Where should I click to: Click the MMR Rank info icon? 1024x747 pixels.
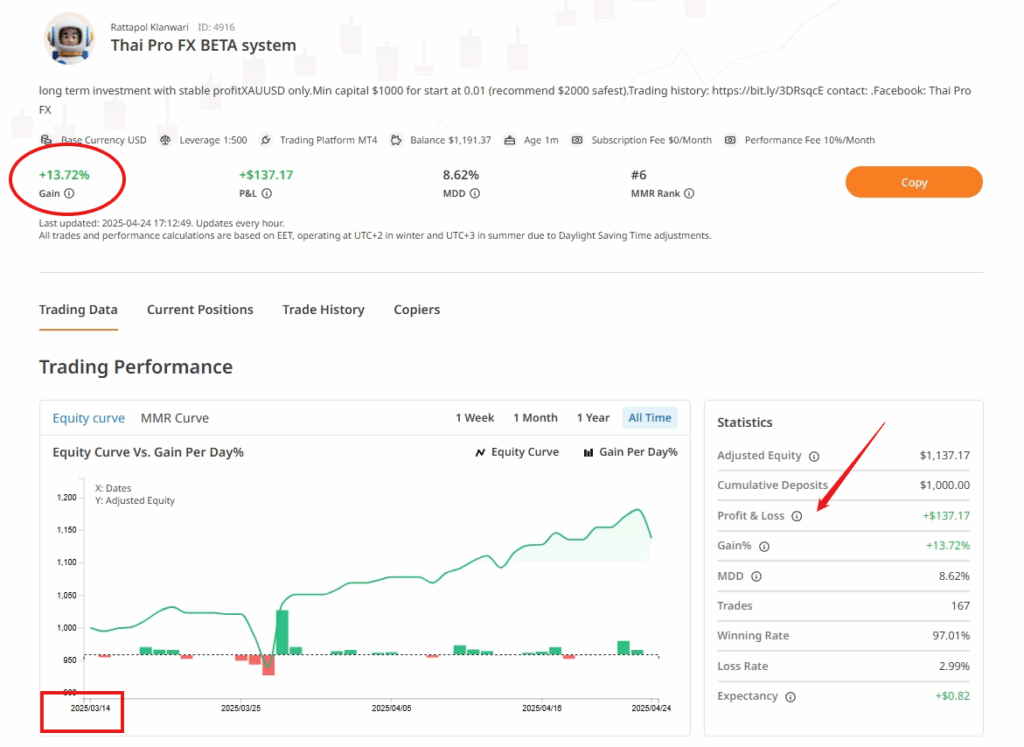(x=689, y=194)
